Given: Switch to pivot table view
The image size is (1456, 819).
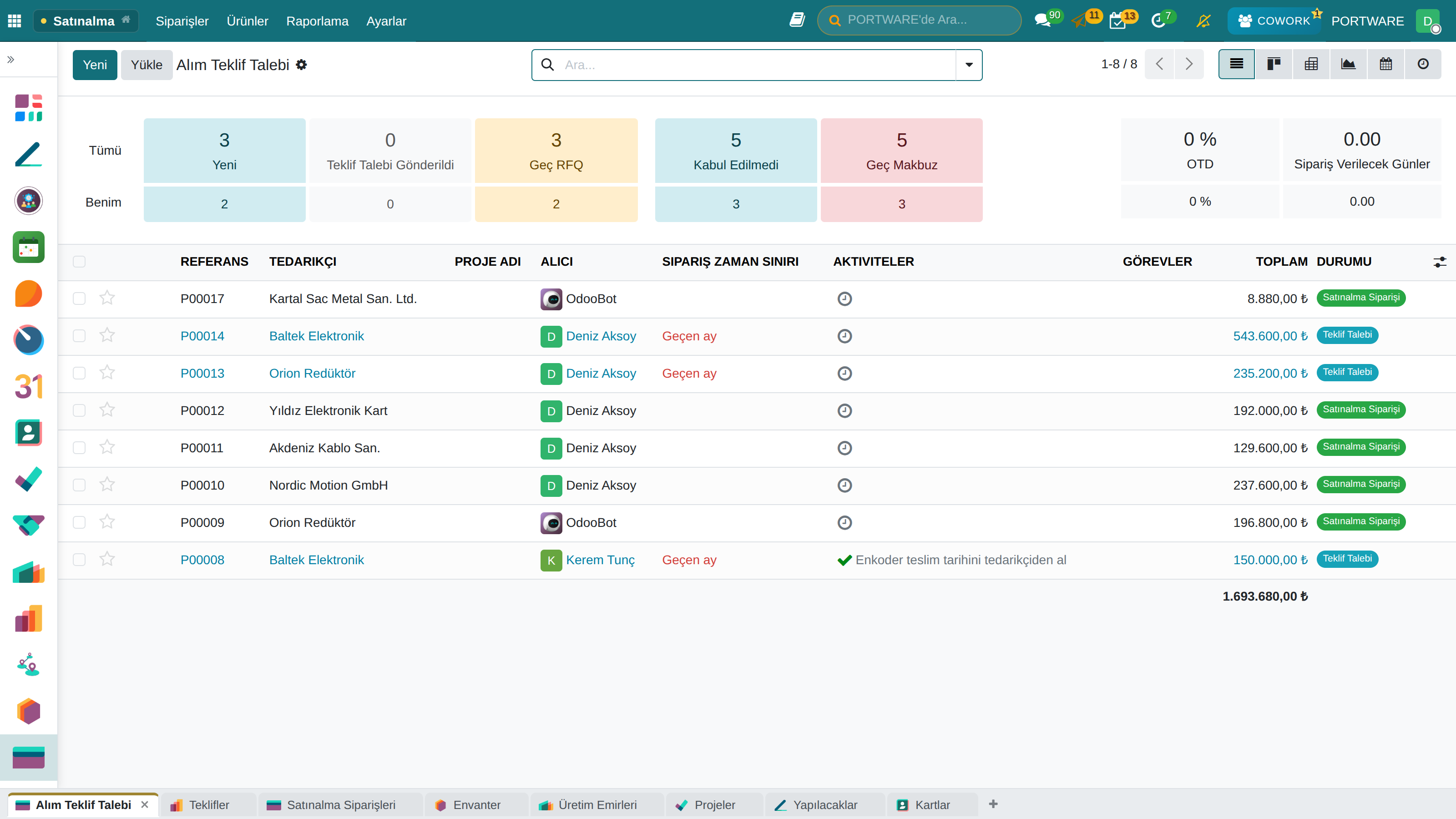Looking at the screenshot, I should 1311,64.
